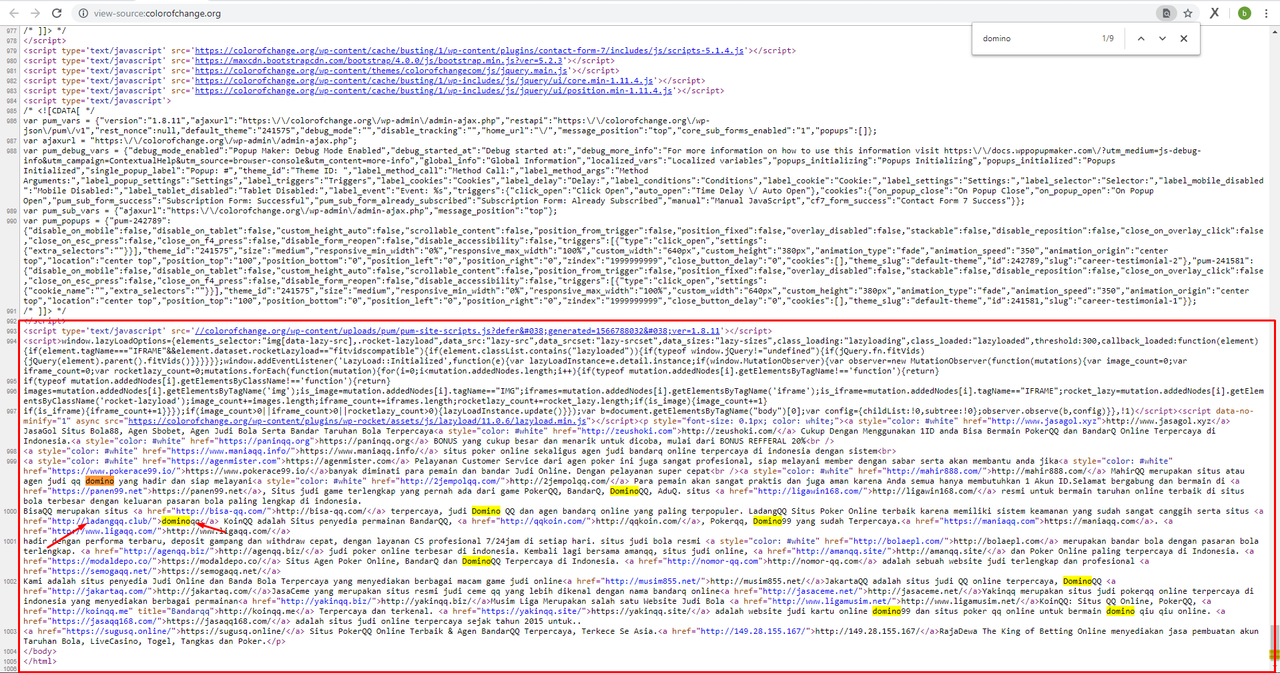Follow the http://bisa-qq.com/ href link
The height and width of the screenshot is (673, 1280).
click(221, 511)
